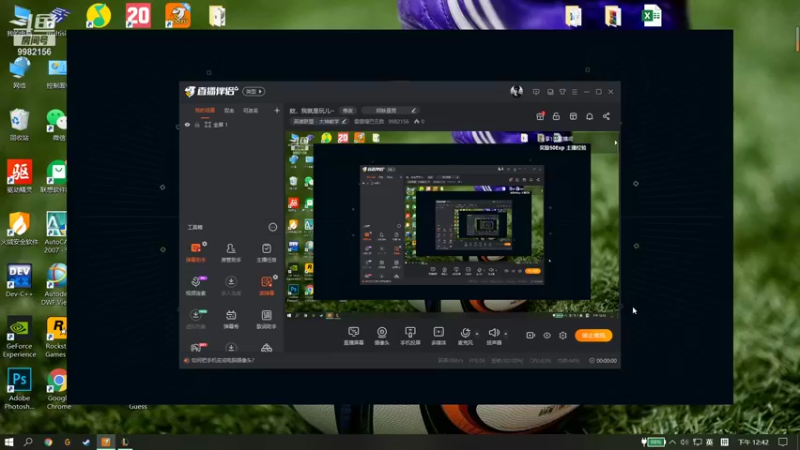Open the 多人连麦 download tool
The image size is (800, 450).
231,286
